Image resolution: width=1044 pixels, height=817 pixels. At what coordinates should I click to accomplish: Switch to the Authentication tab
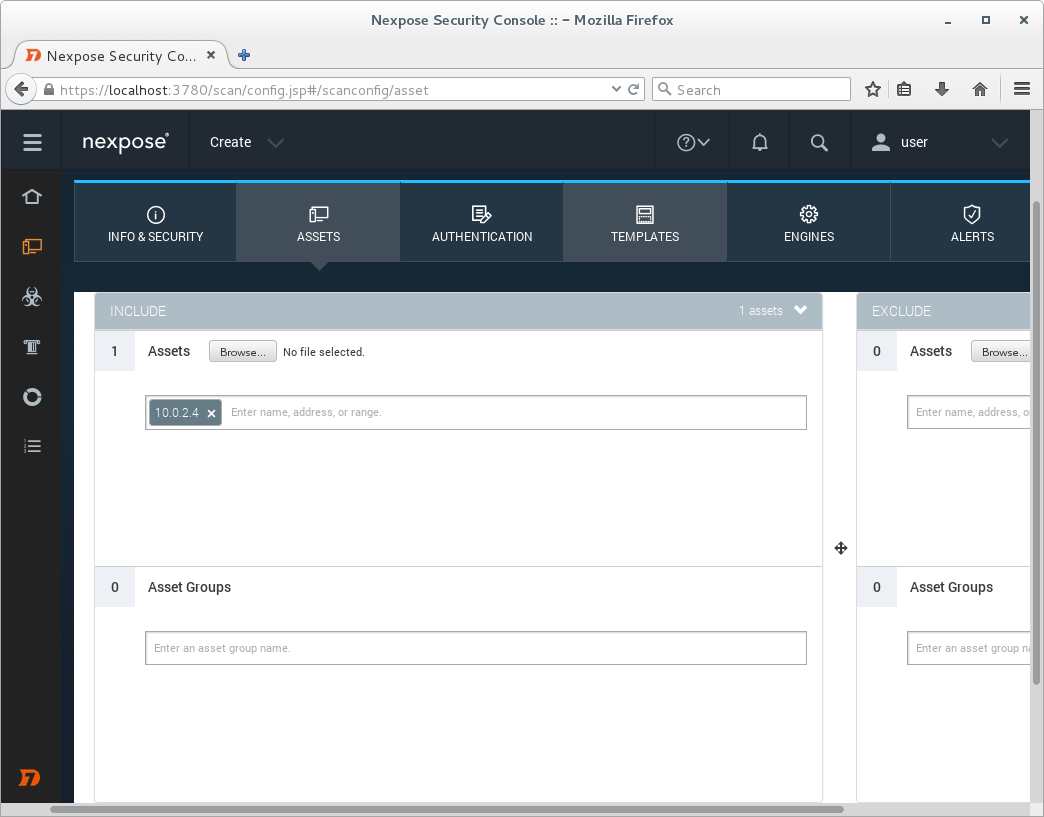(x=481, y=222)
